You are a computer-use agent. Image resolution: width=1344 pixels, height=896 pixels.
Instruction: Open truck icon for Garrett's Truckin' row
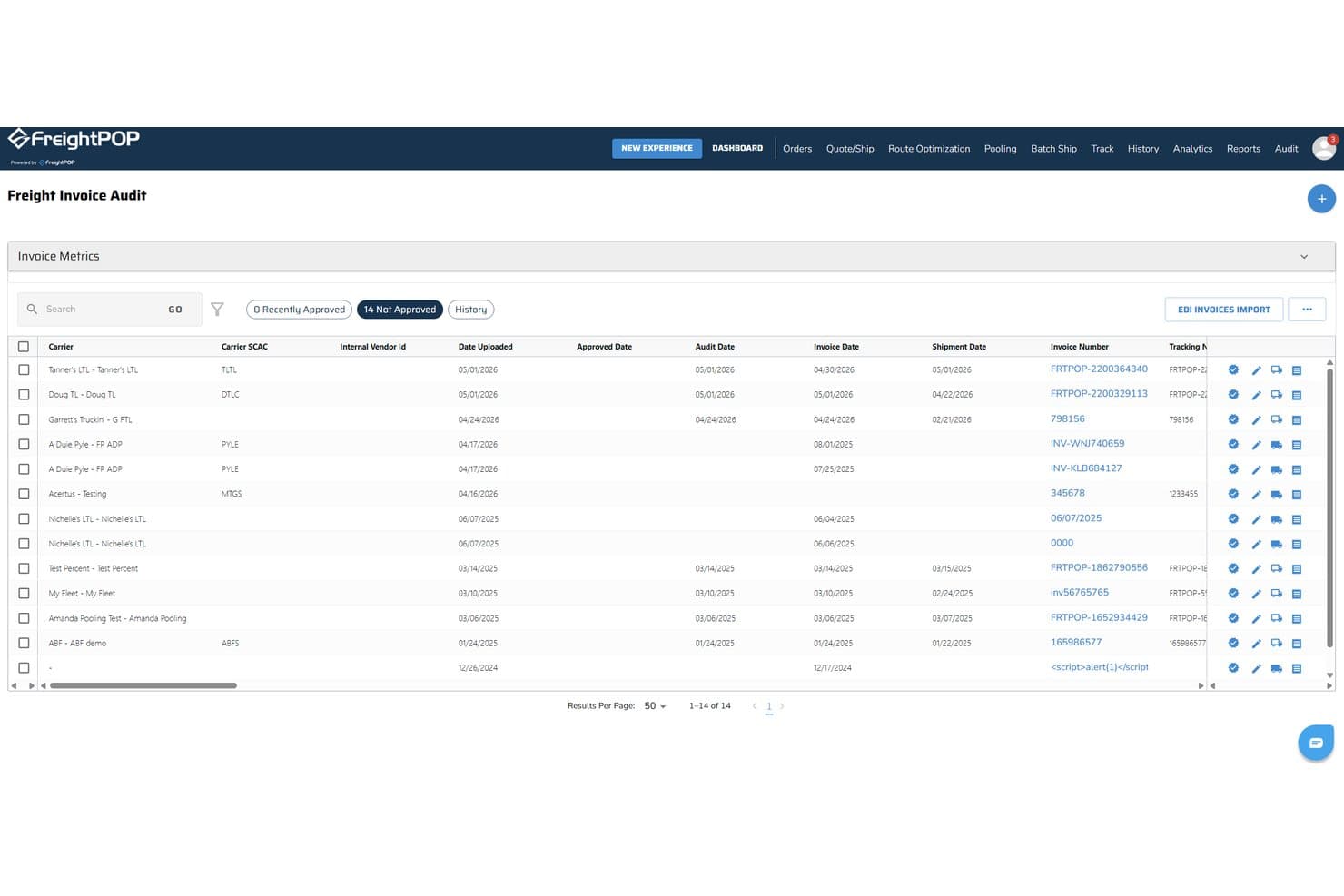pos(1276,419)
